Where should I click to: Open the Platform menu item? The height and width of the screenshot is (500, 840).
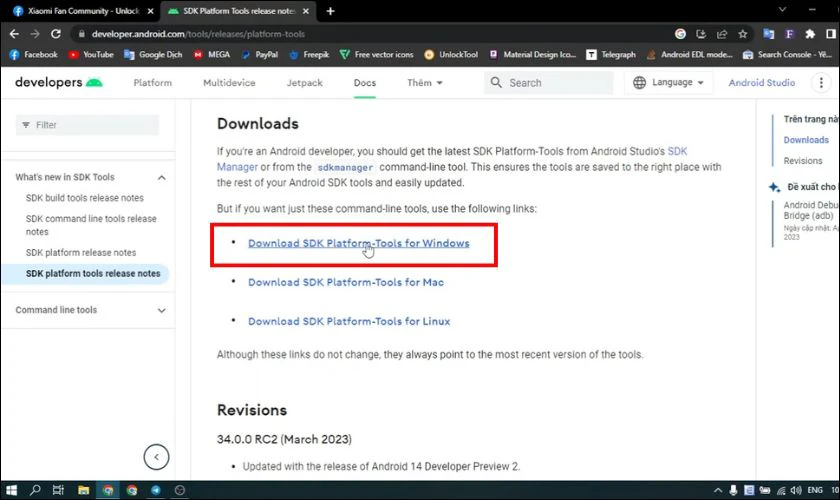pyautogui.click(x=153, y=83)
